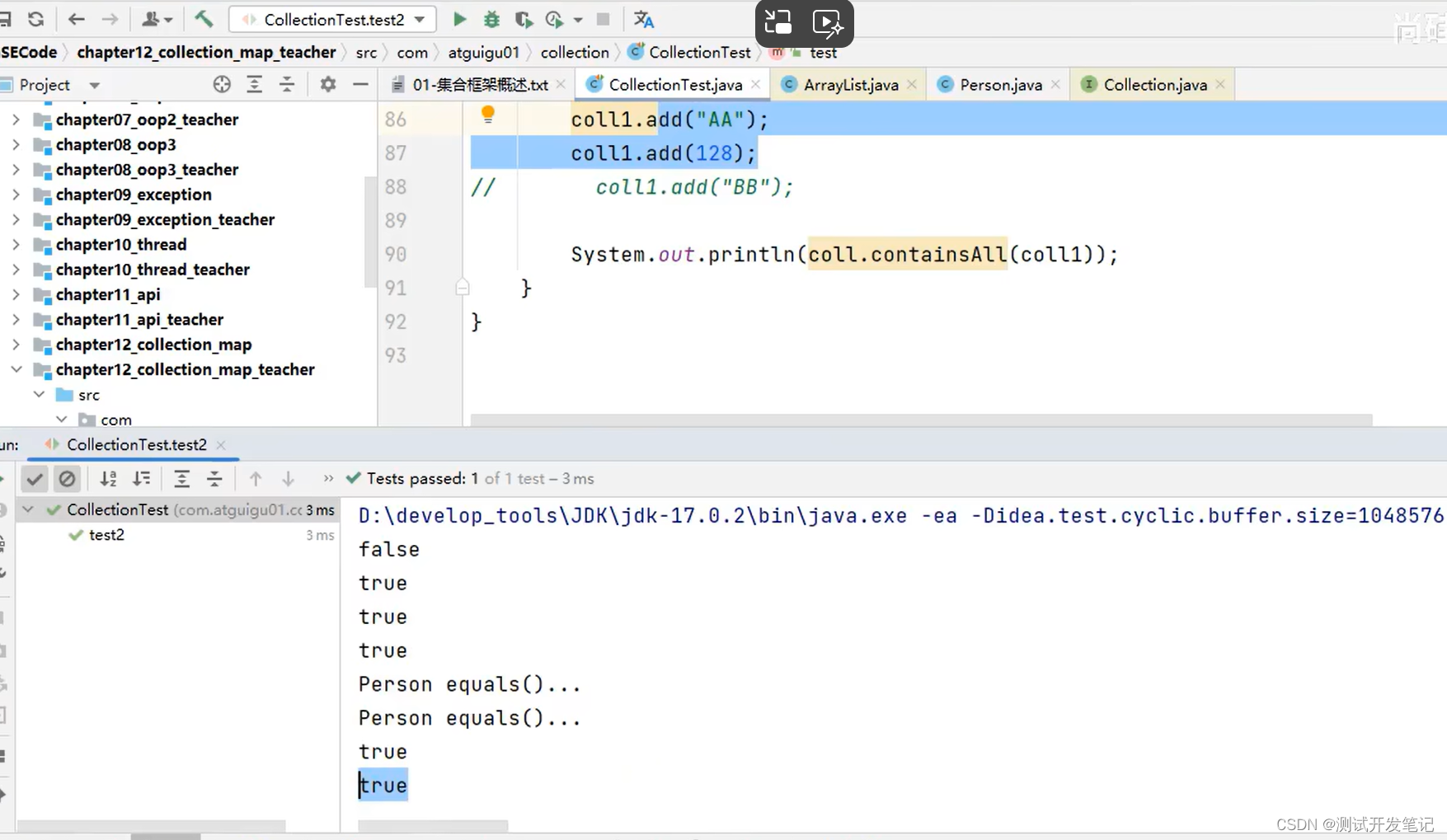Image resolution: width=1447 pixels, height=840 pixels.
Task: Switch to Collection.java tab
Action: coord(1155,85)
